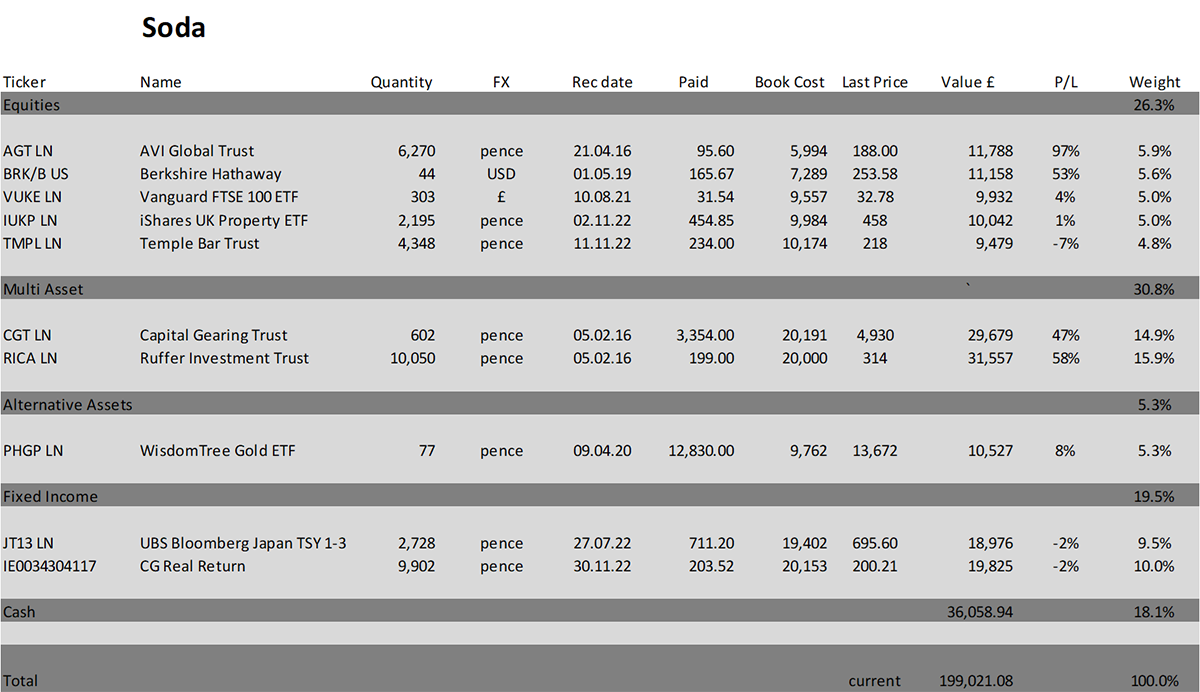
Task: Click the Weight column header
Action: [1154, 82]
